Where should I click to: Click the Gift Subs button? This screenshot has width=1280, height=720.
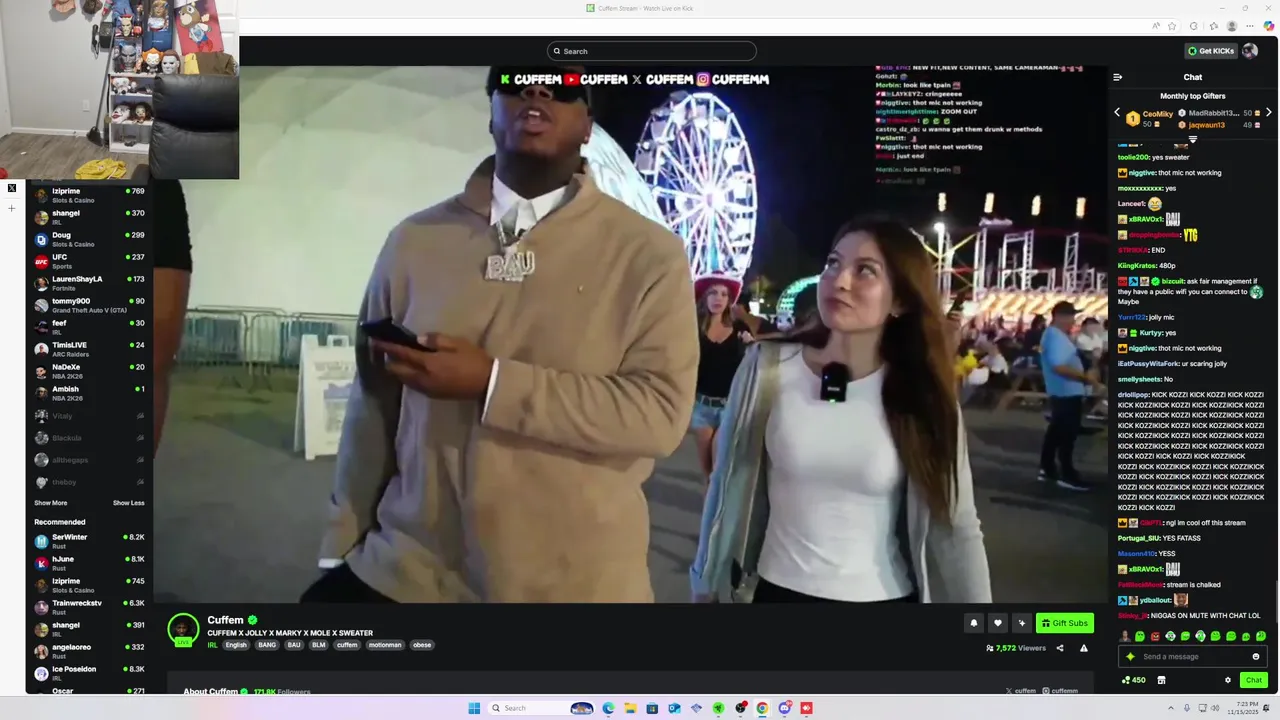pyautogui.click(x=1065, y=623)
